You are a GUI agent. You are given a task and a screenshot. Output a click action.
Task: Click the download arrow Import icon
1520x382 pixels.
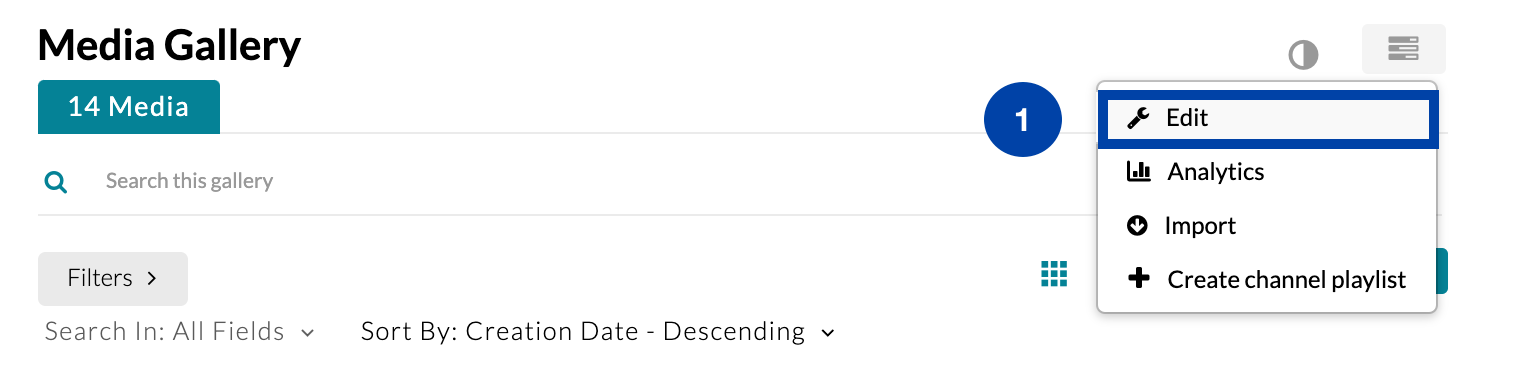click(1137, 226)
